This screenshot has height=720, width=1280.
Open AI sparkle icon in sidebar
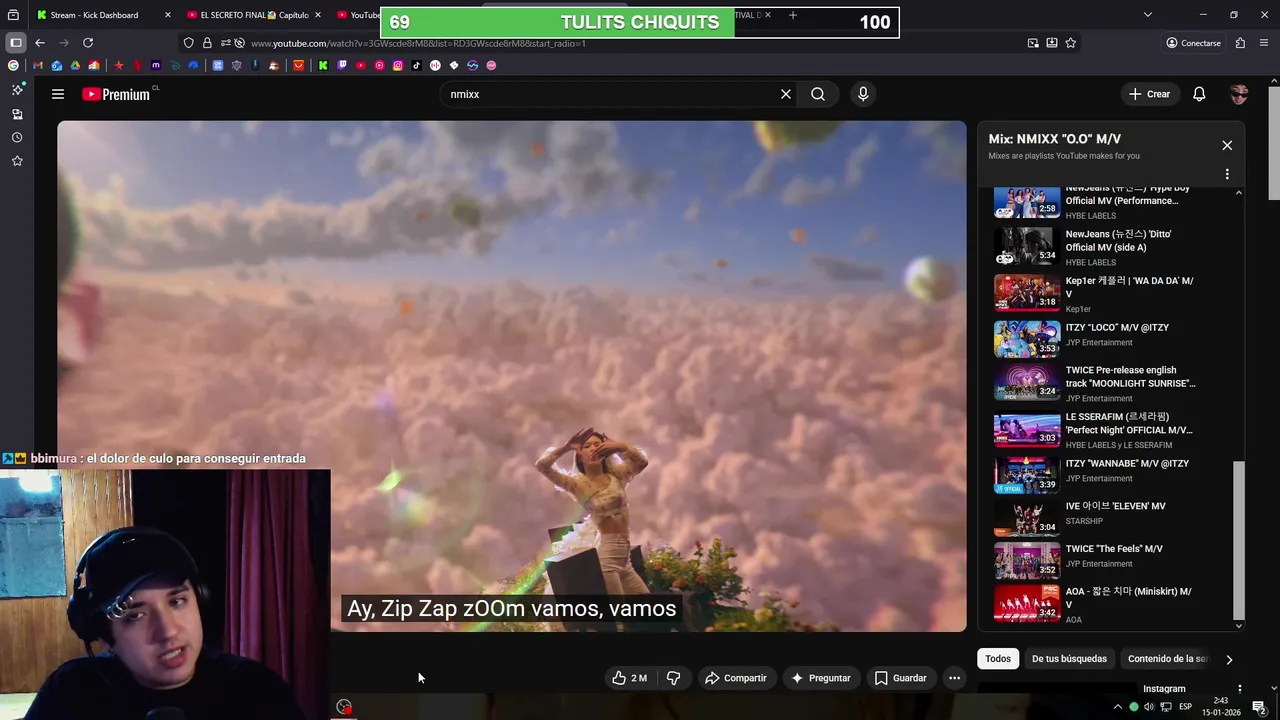pos(17,89)
